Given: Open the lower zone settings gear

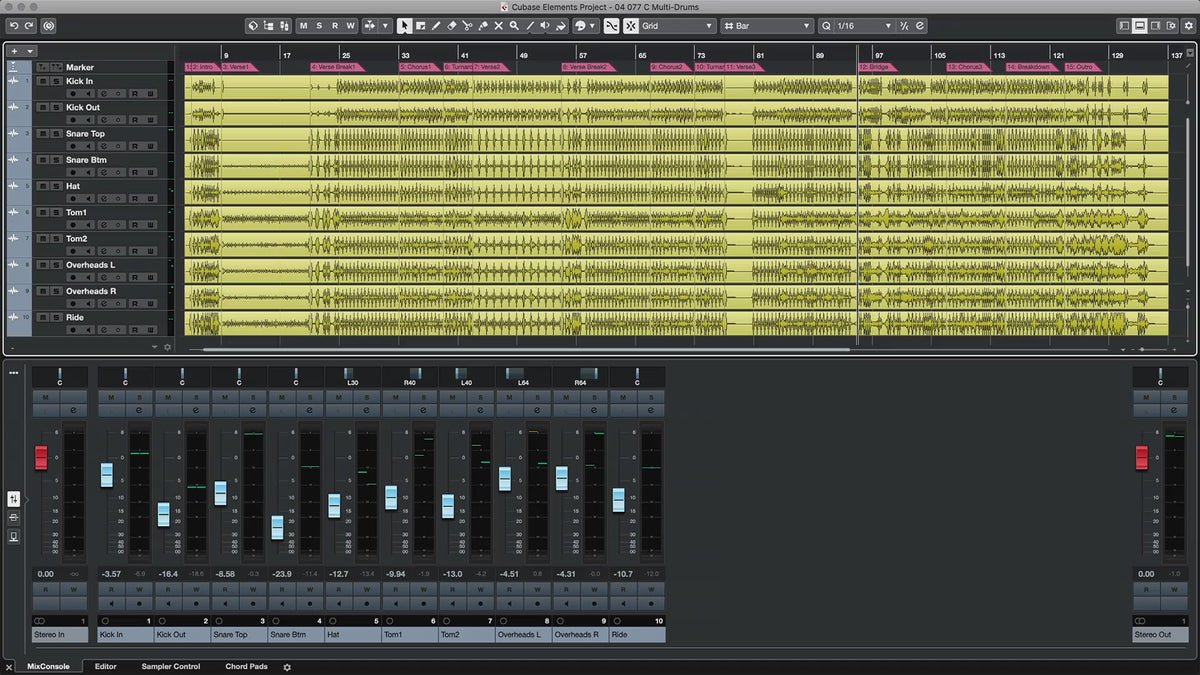Looking at the screenshot, I should coord(287,667).
